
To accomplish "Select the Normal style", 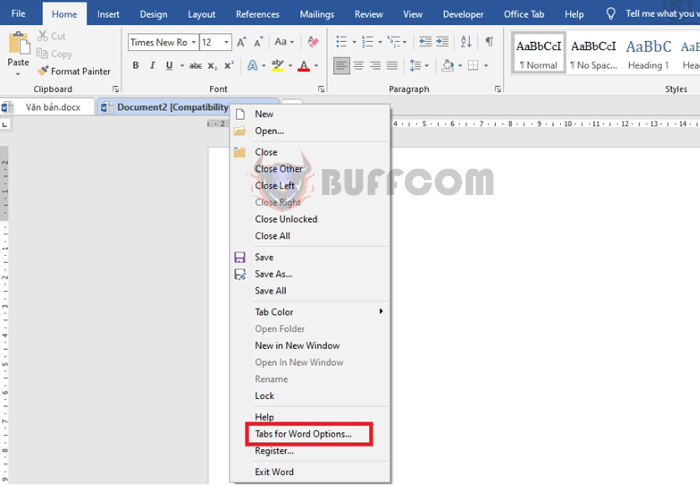I will [538, 54].
